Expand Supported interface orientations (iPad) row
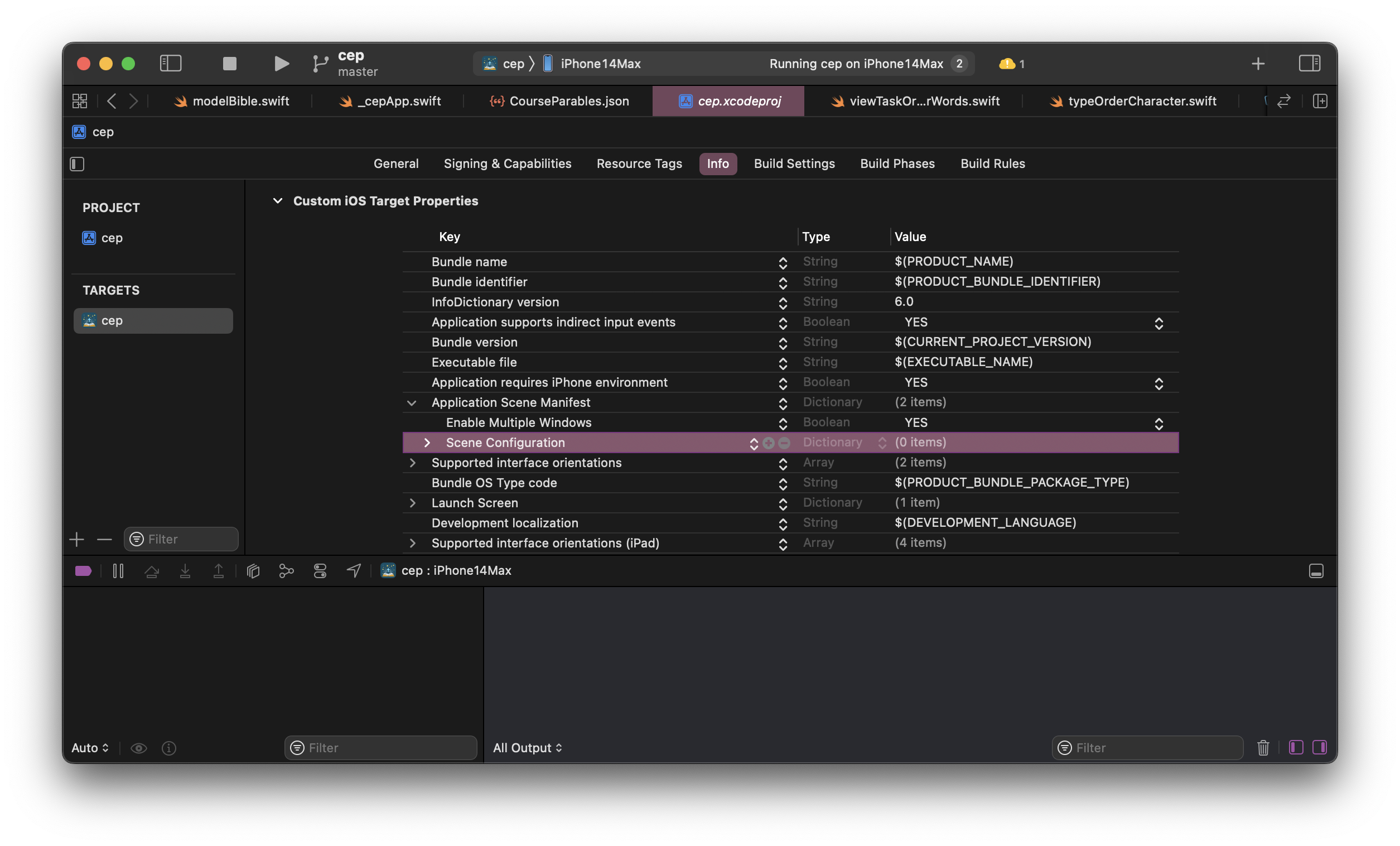The image size is (1400, 846). point(413,543)
